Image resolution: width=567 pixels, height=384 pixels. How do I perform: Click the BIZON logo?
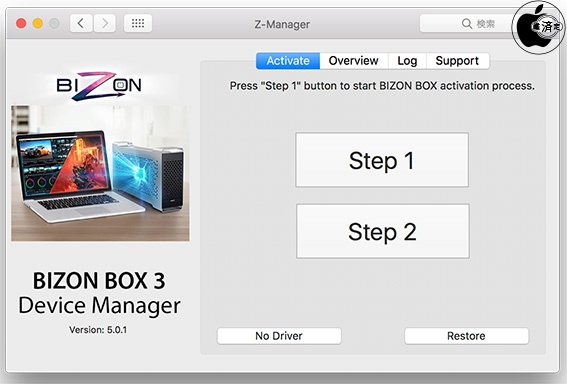99,86
